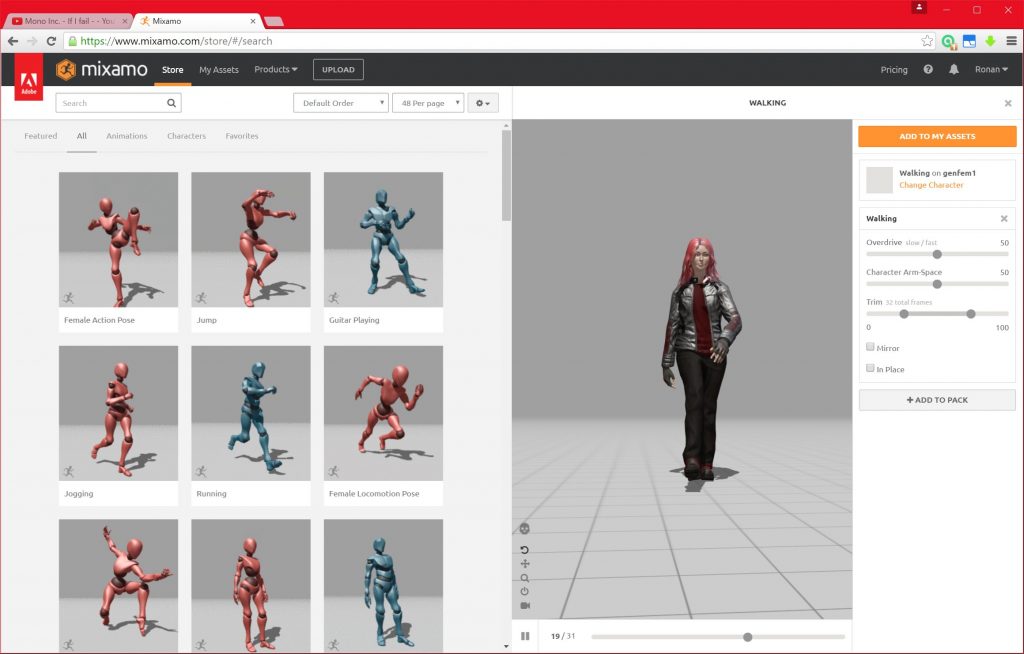Viewport: 1024px width, 654px height.
Task: Switch to the Animations tab
Action: [127, 135]
